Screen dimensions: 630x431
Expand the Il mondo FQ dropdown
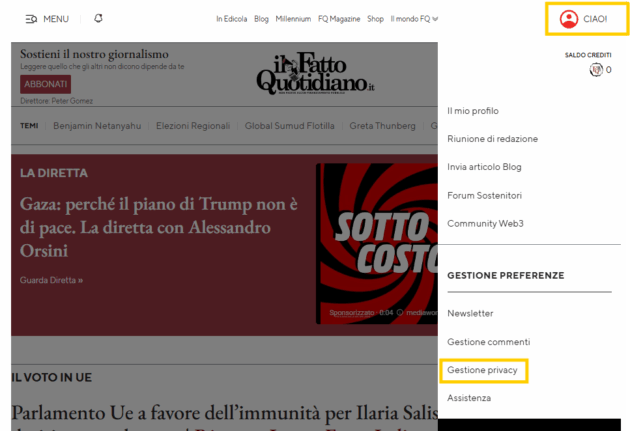pyautogui.click(x=414, y=19)
